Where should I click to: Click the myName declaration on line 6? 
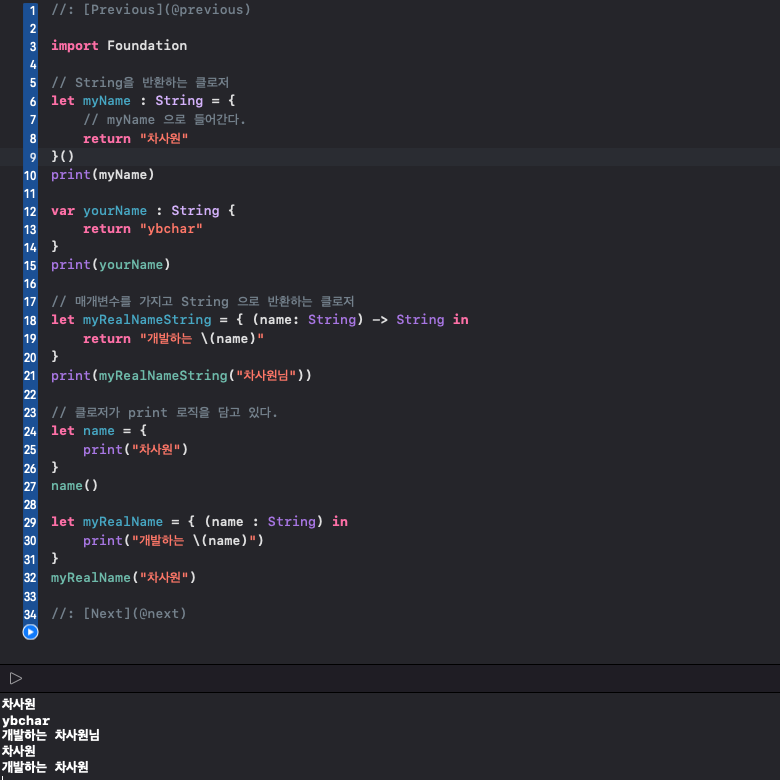(x=106, y=100)
